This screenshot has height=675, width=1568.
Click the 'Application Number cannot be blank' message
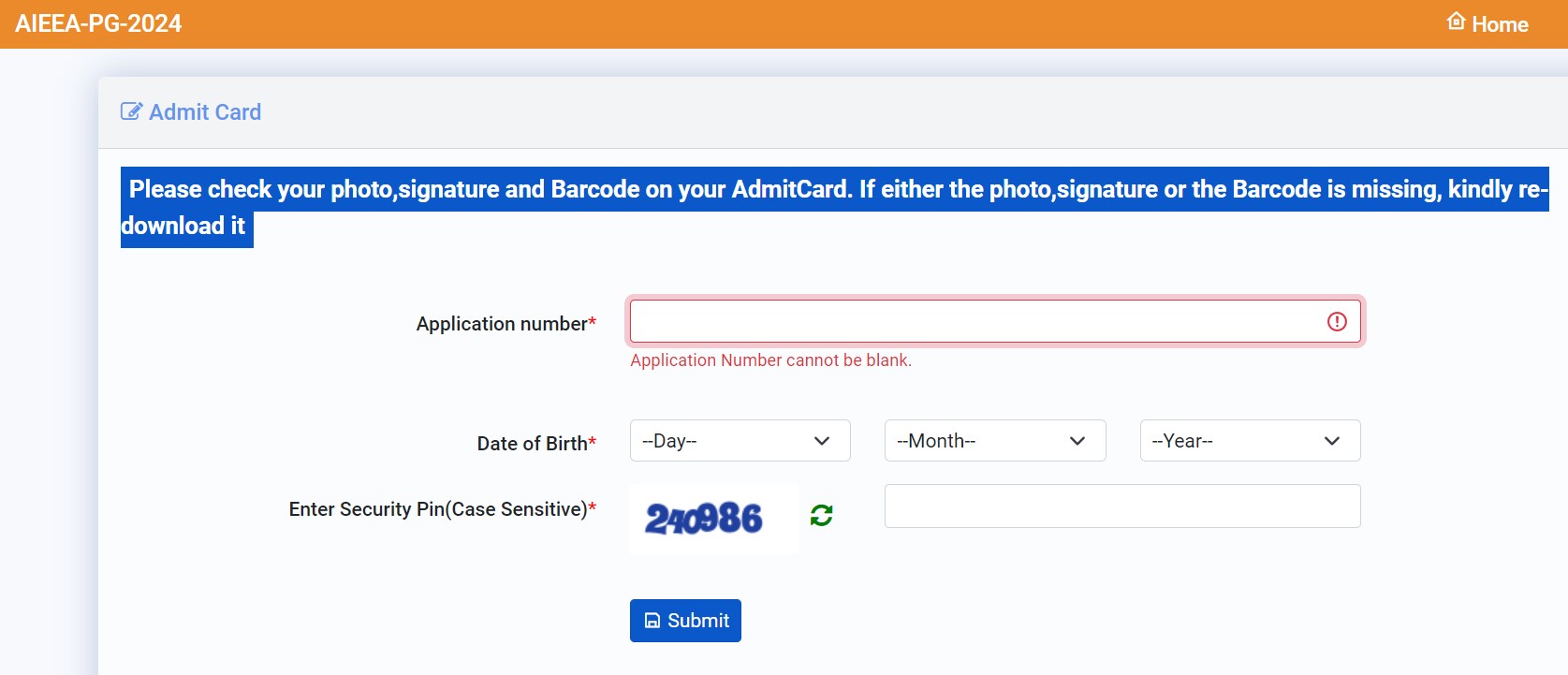coord(770,360)
